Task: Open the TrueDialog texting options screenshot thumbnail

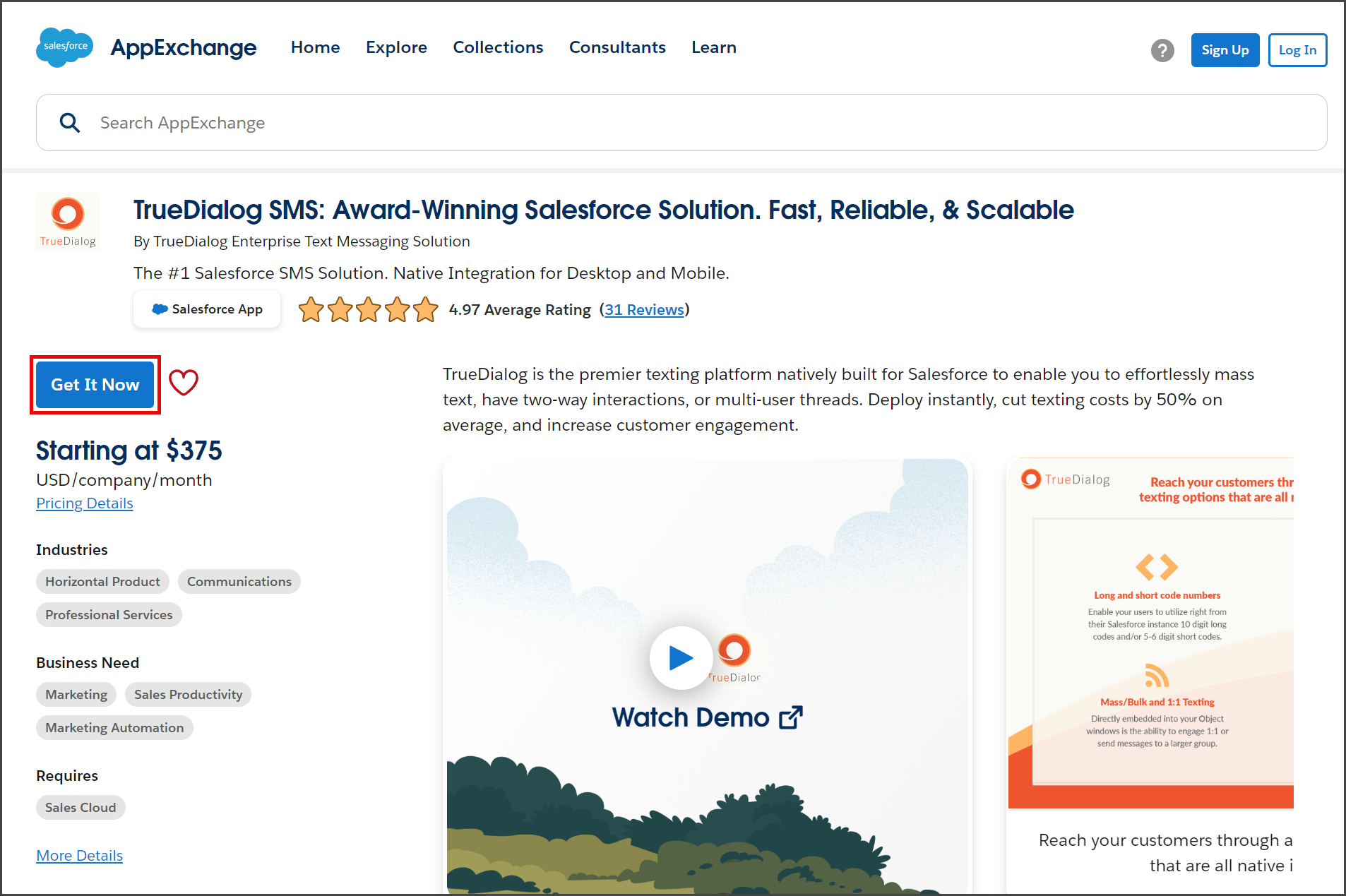Action: pyautogui.click(x=1151, y=633)
